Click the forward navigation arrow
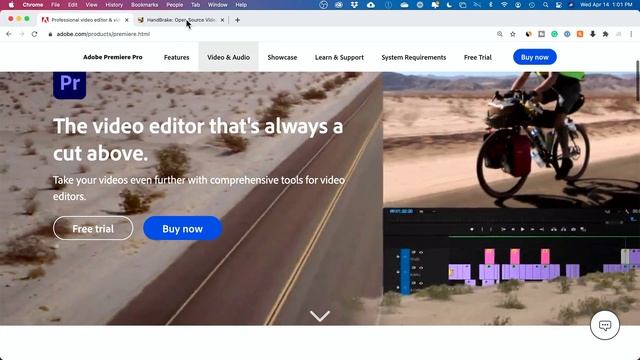This screenshot has width=640, height=360. 22,34
